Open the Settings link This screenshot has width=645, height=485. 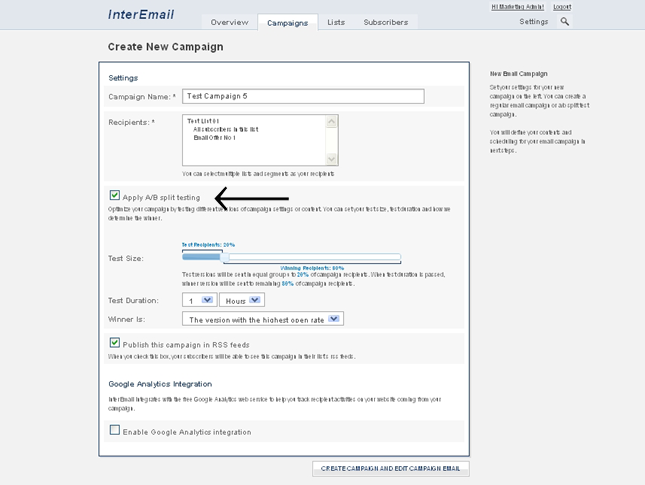coord(533,21)
